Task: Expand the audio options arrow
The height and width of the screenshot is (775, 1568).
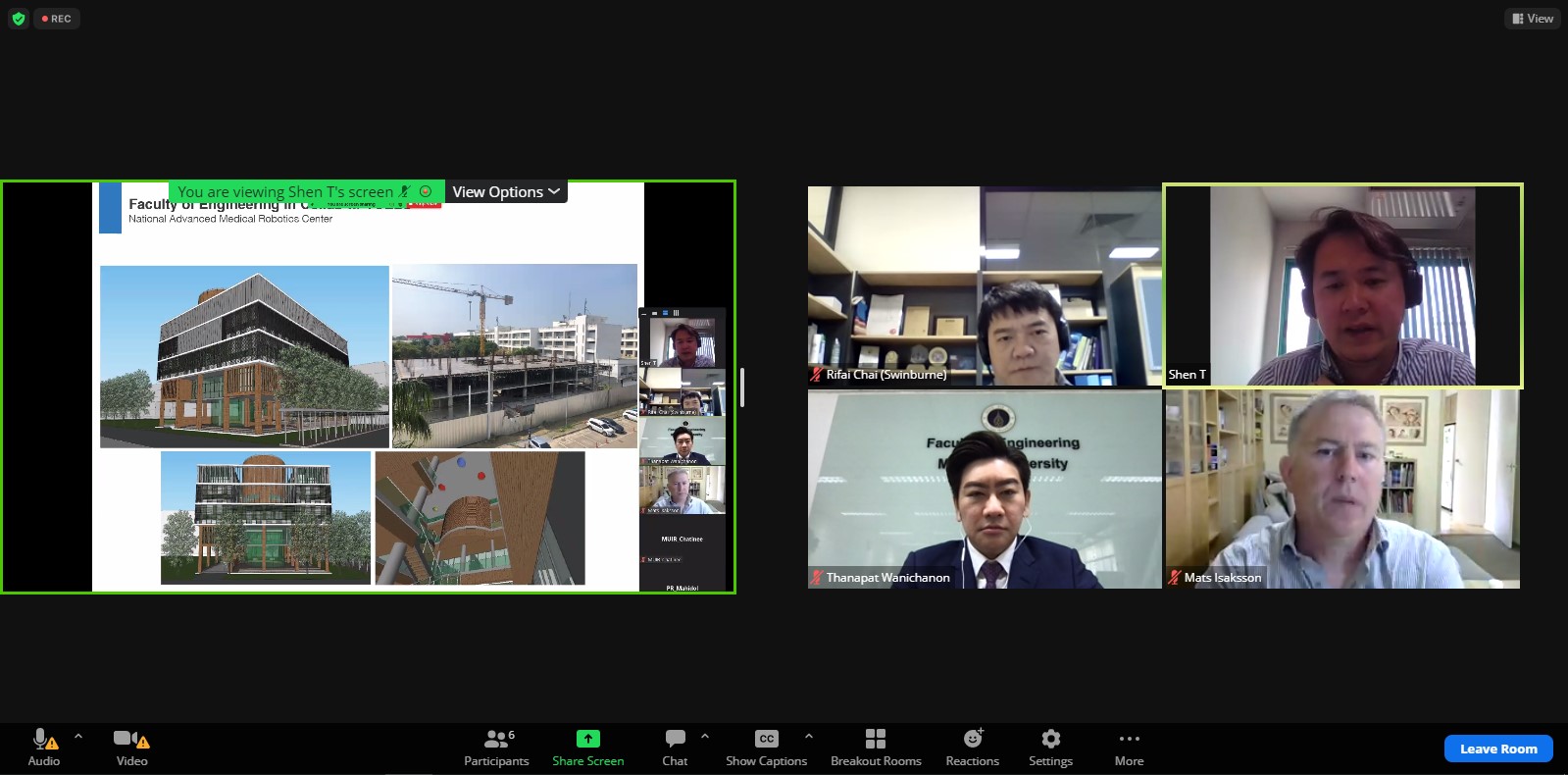Action: (78, 736)
